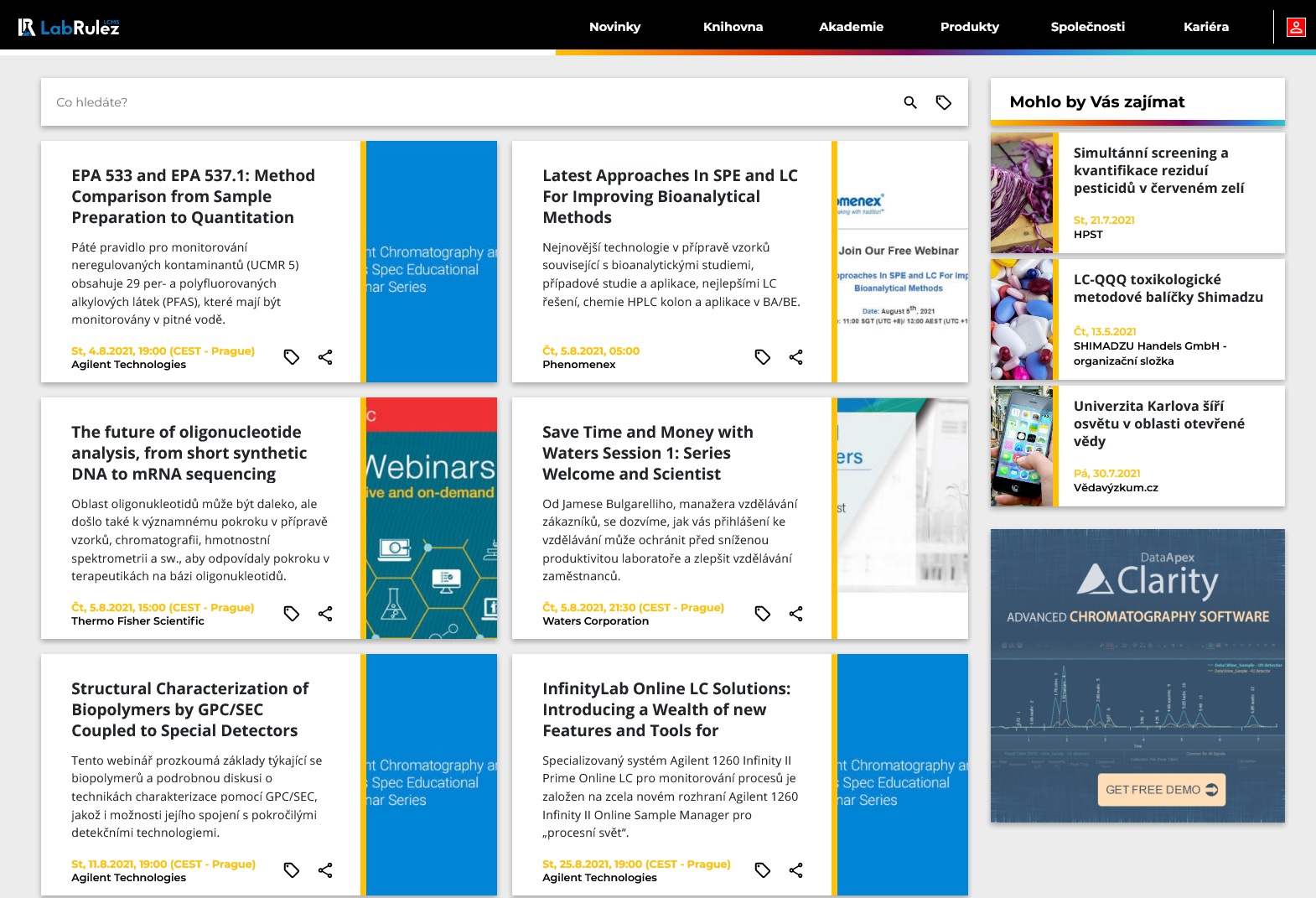Click the blue banner image on Structural Characterization card
1316x898 pixels.
[432, 775]
